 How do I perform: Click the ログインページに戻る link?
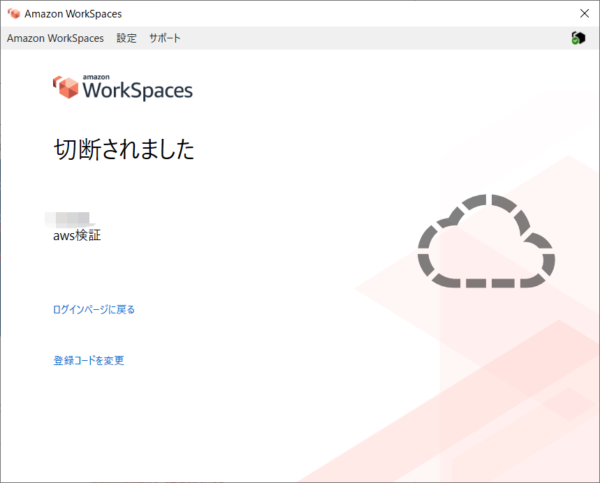point(94,309)
